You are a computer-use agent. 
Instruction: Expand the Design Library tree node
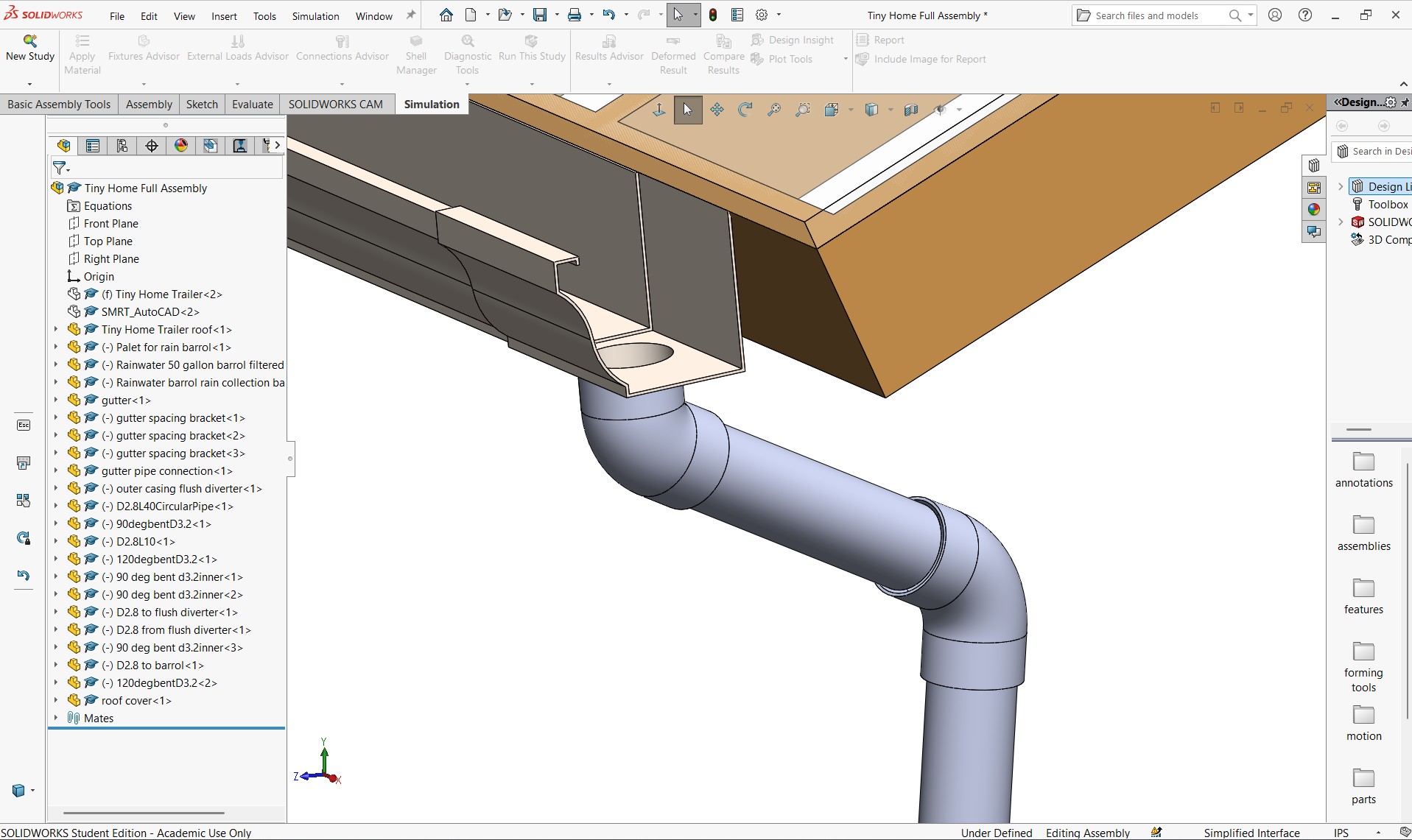1341,187
